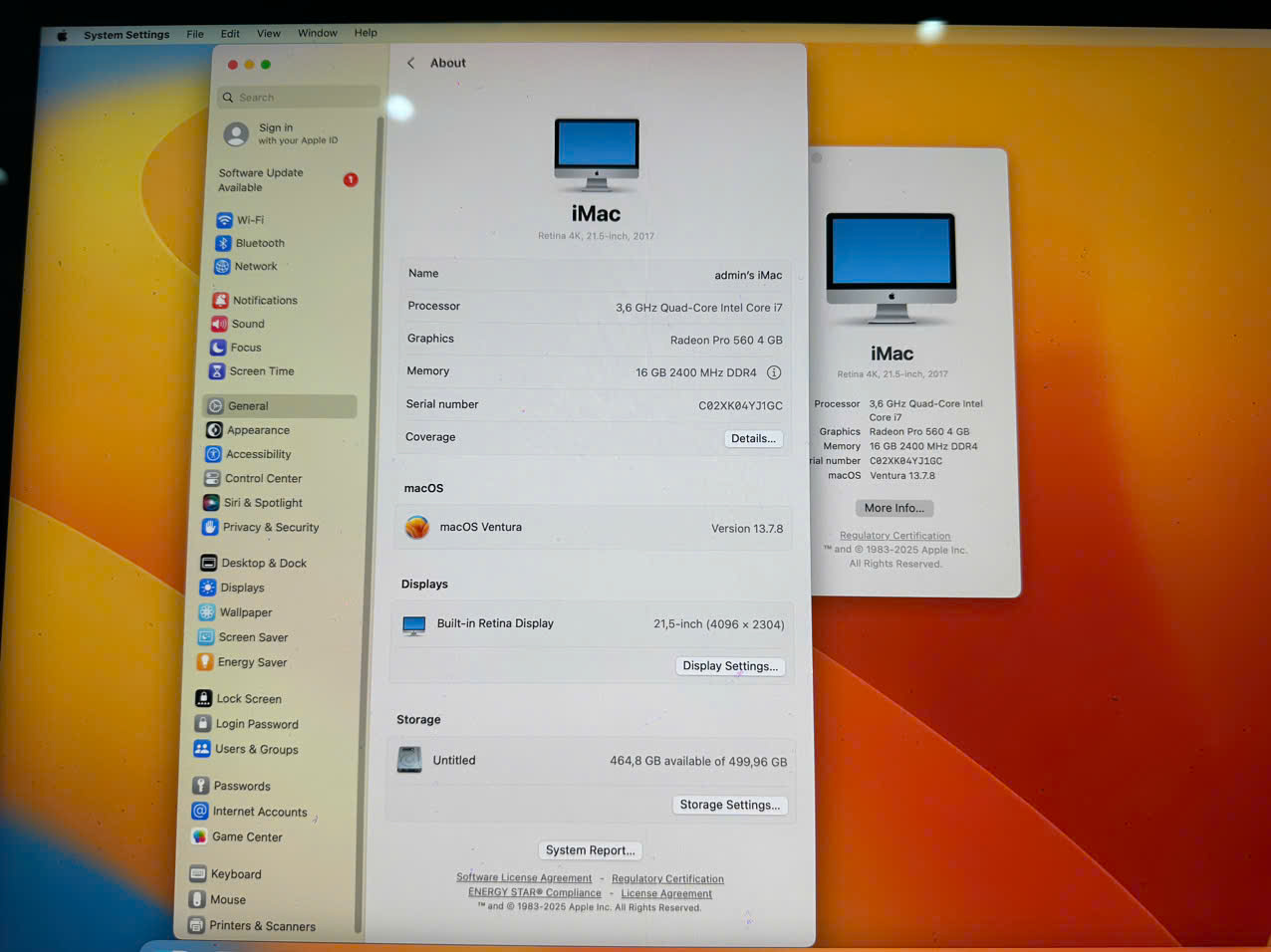Open Siri & Spotlight settings

262,503
